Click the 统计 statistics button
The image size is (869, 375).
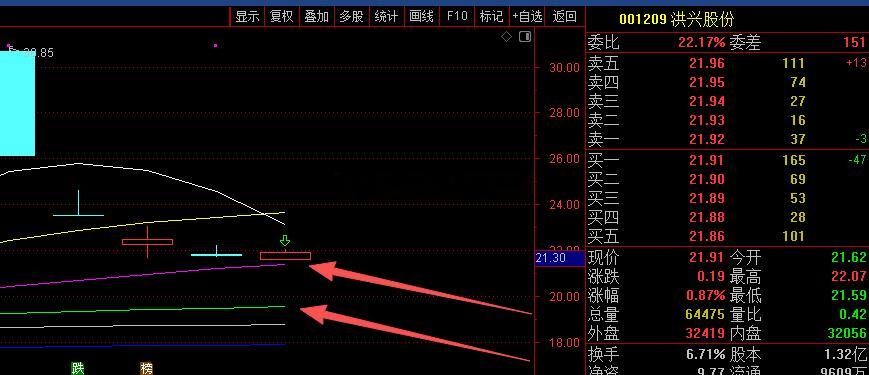tap(386, 17)
